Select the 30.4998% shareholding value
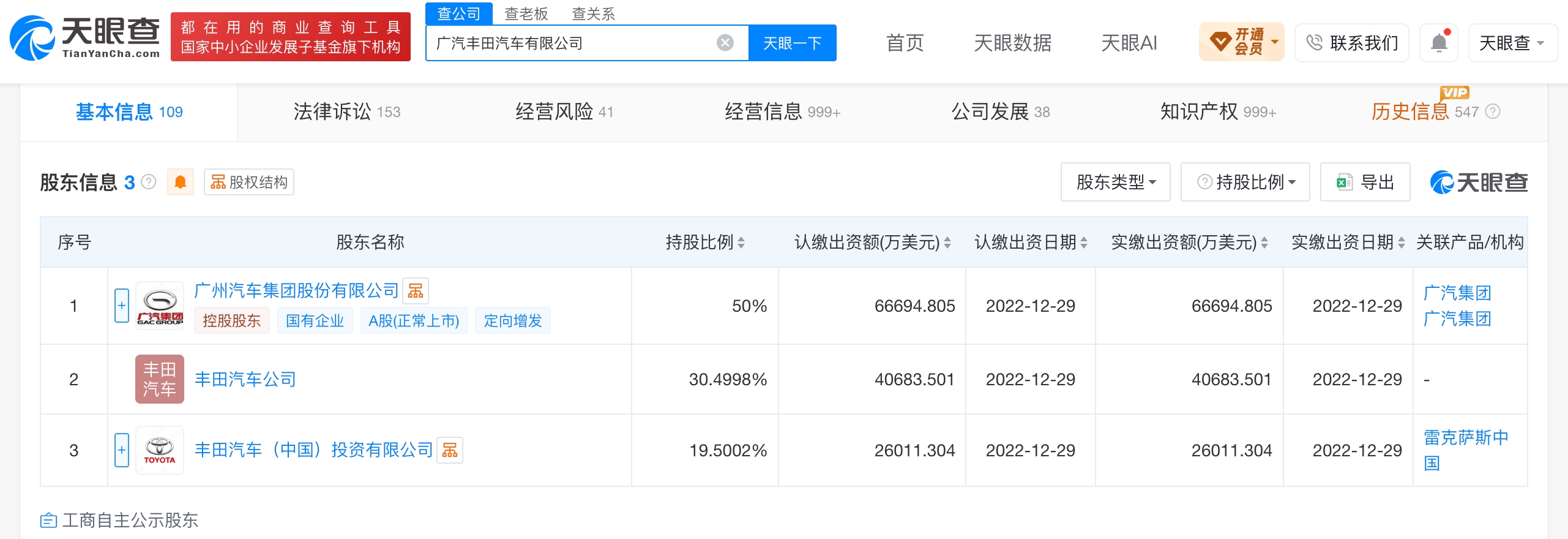Image resolution: width=1568 pixels, height=539 pixels. tap(728, 379)
